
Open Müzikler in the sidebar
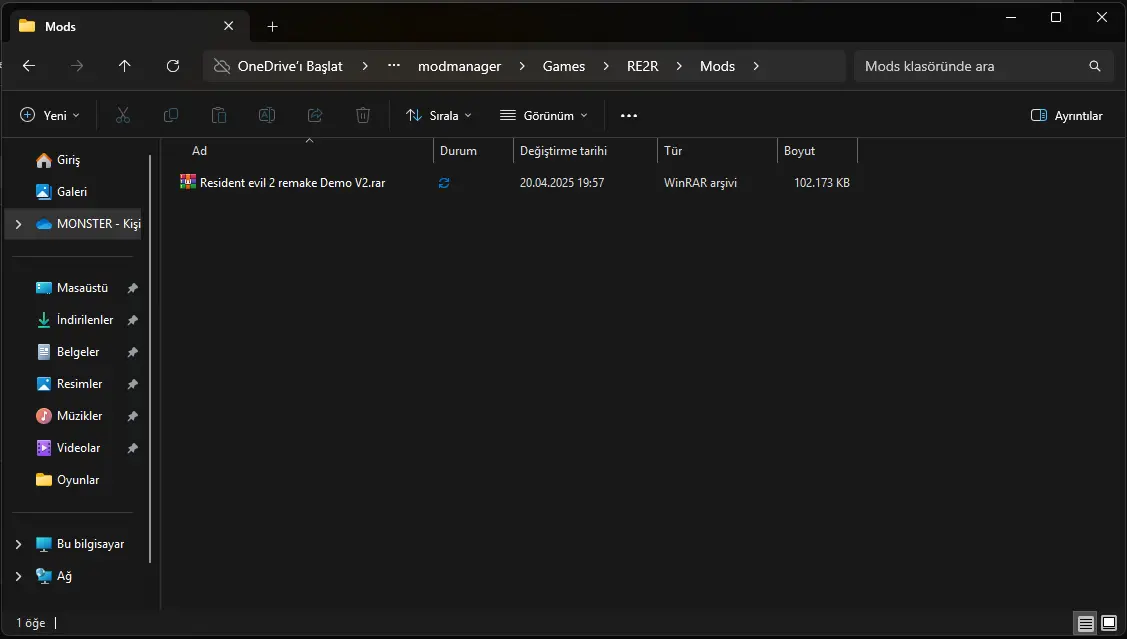pyautogui.click(x=79, y=415)
